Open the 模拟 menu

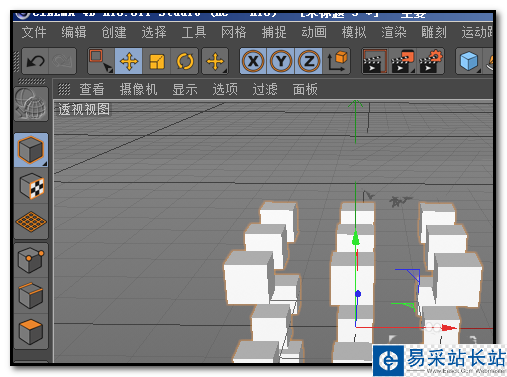[354, 33]
